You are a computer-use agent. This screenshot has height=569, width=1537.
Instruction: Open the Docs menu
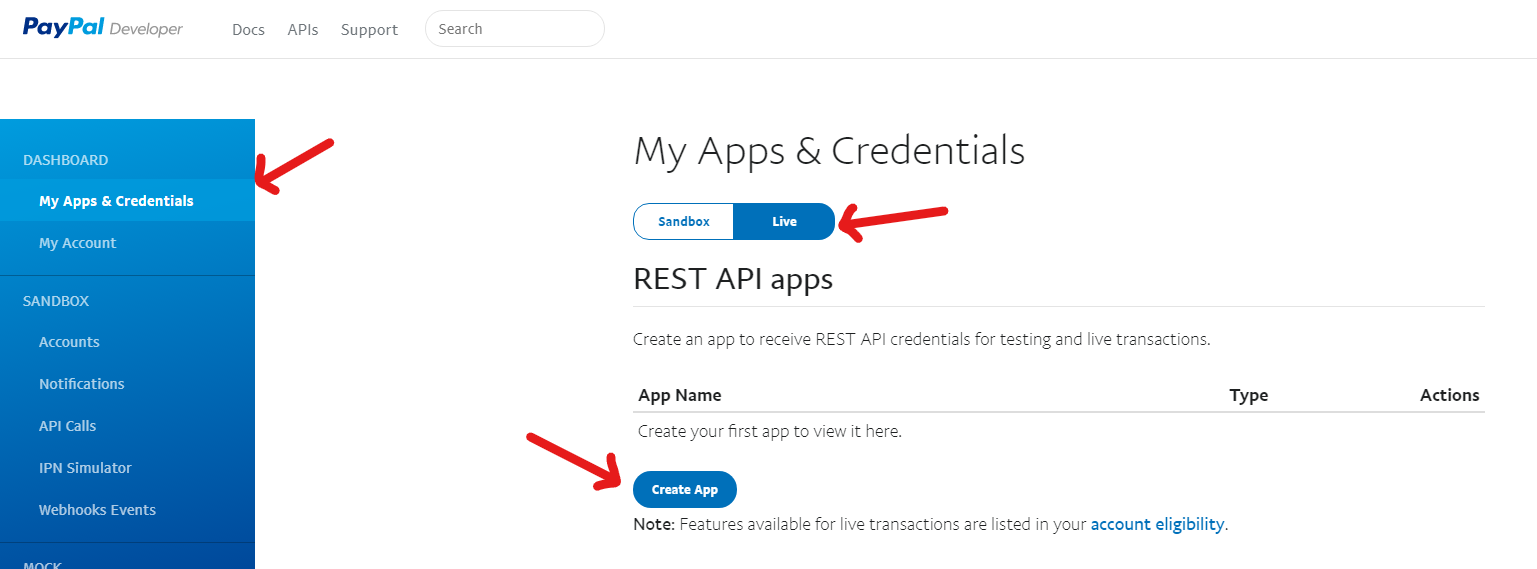coord(248,30)
